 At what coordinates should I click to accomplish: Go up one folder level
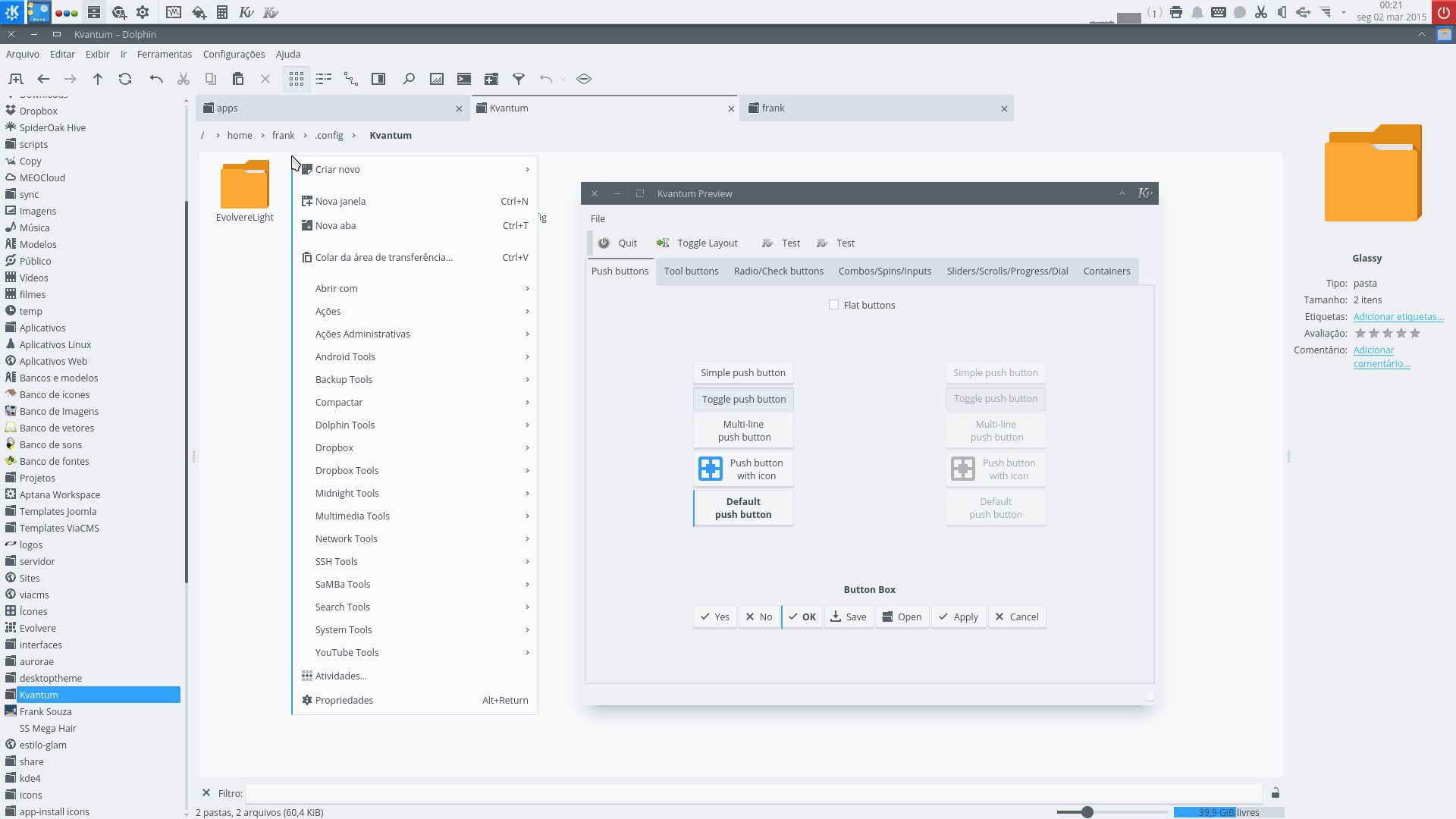tap(98, 79)
